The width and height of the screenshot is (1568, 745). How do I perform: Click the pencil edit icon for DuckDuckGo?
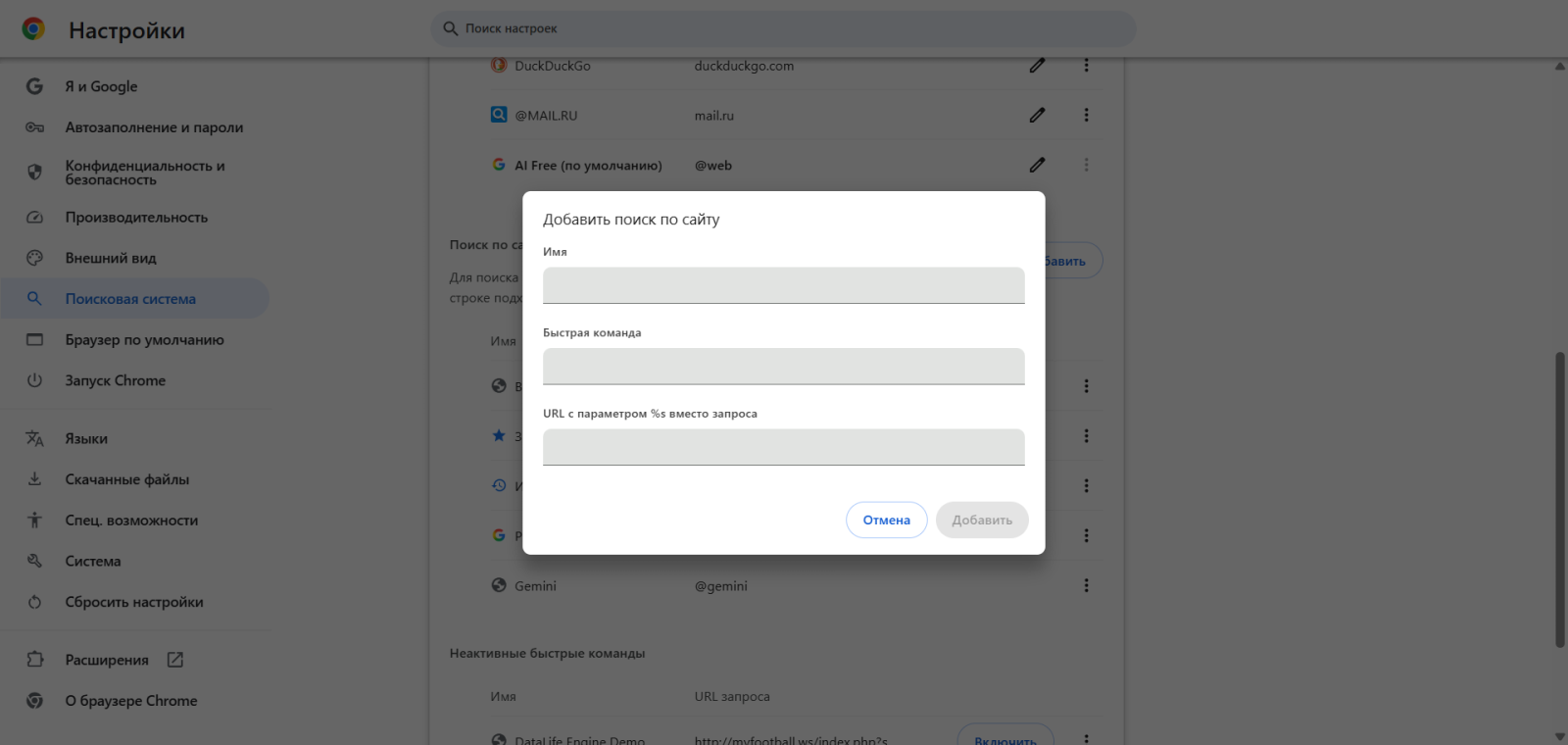1037,66
